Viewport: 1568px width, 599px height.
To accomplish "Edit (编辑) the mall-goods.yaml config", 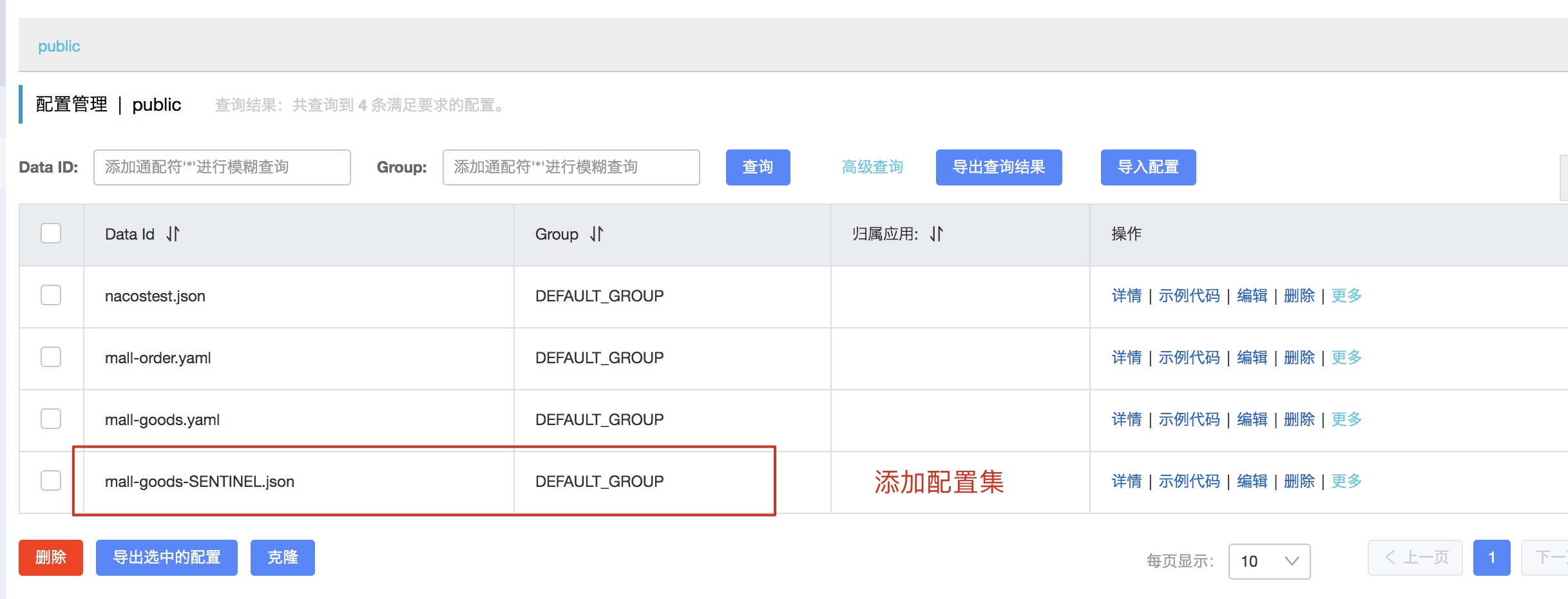I will [x=1251, y=419].
